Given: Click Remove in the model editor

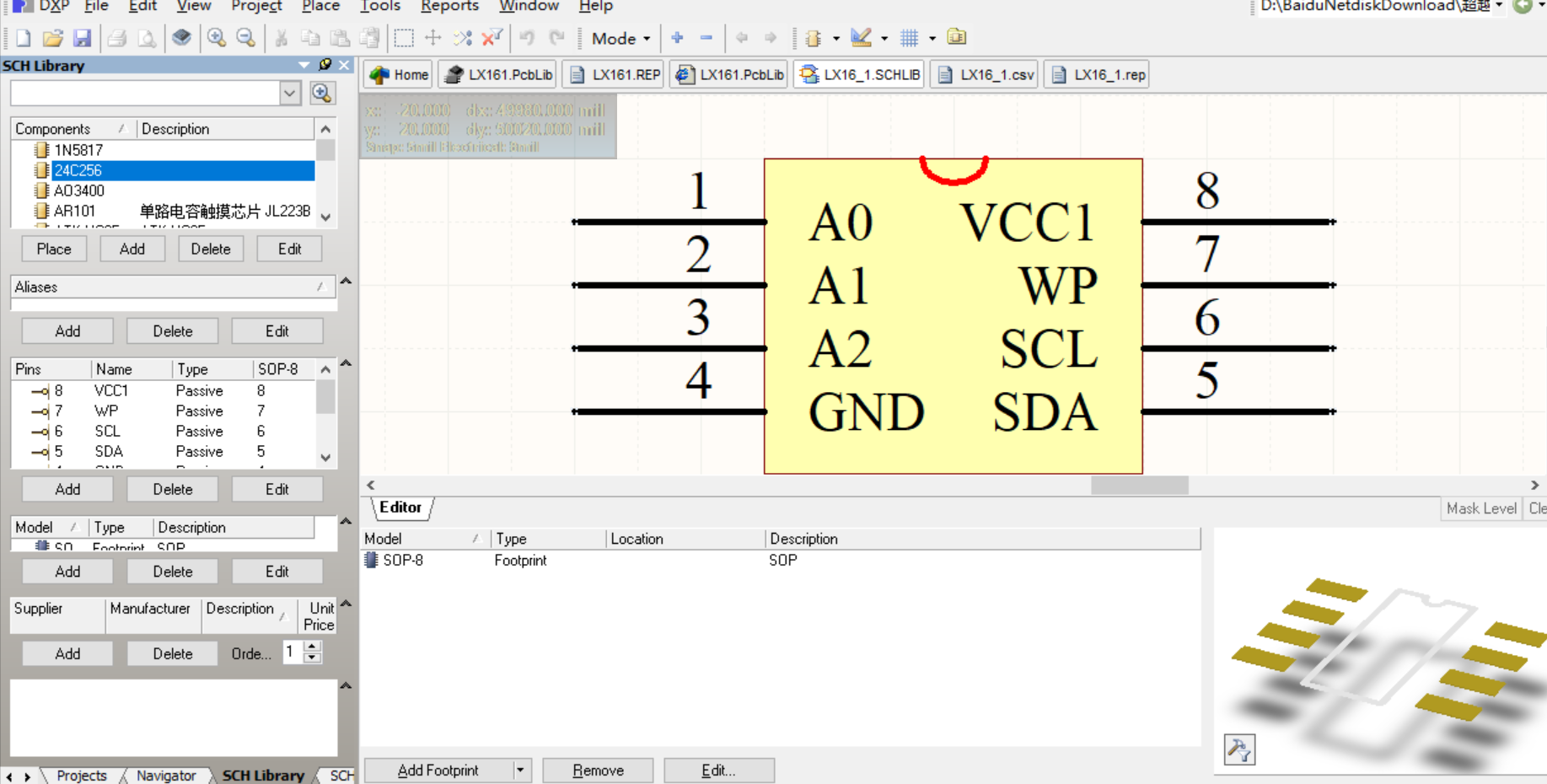Looking at the screenshot, I should pos(599,771).
